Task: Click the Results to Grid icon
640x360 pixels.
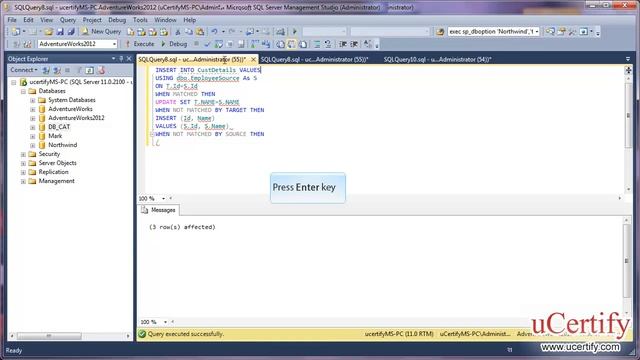Action: coord(291,44)
